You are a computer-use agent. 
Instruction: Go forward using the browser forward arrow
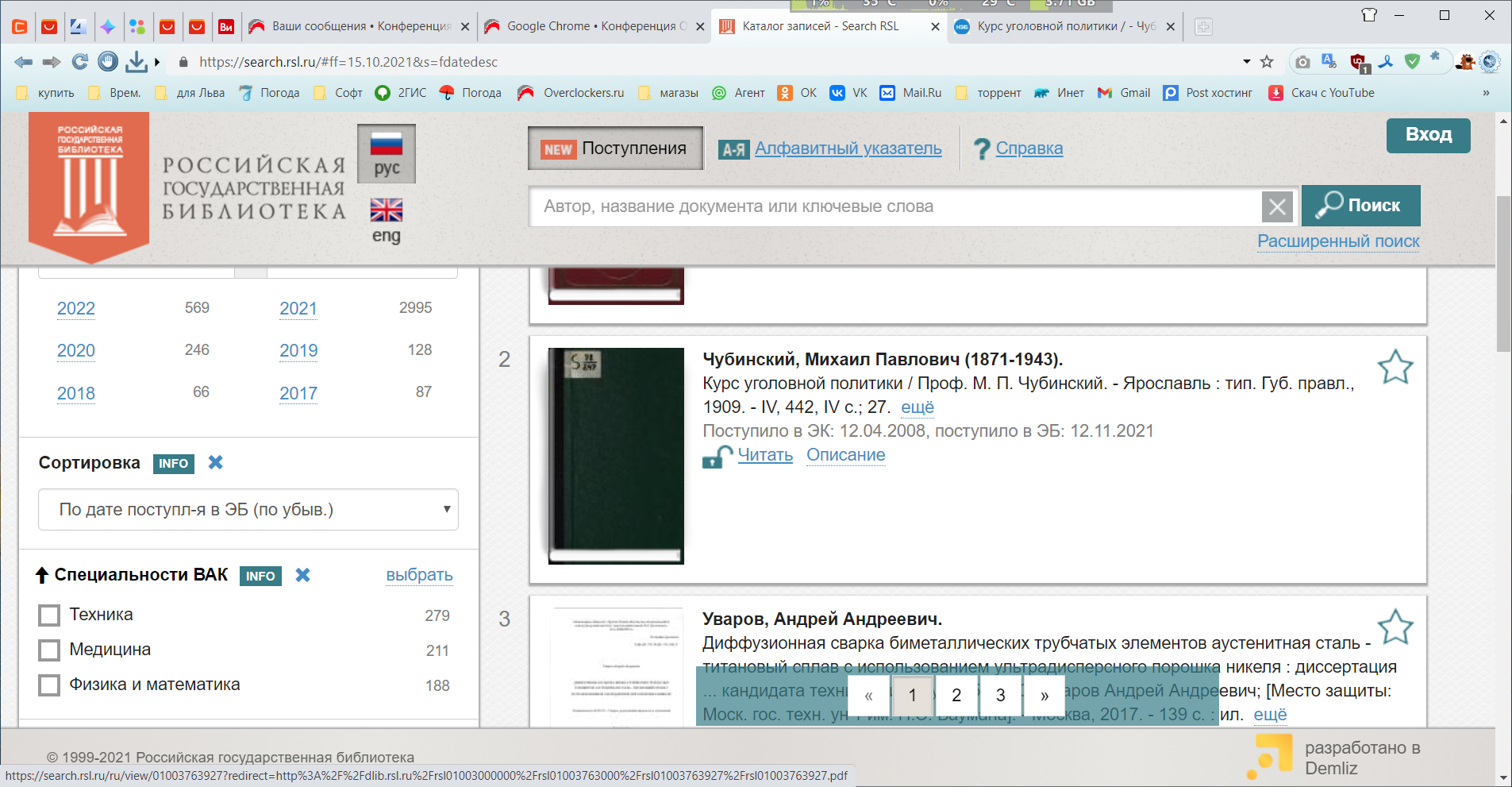point(52,62)
